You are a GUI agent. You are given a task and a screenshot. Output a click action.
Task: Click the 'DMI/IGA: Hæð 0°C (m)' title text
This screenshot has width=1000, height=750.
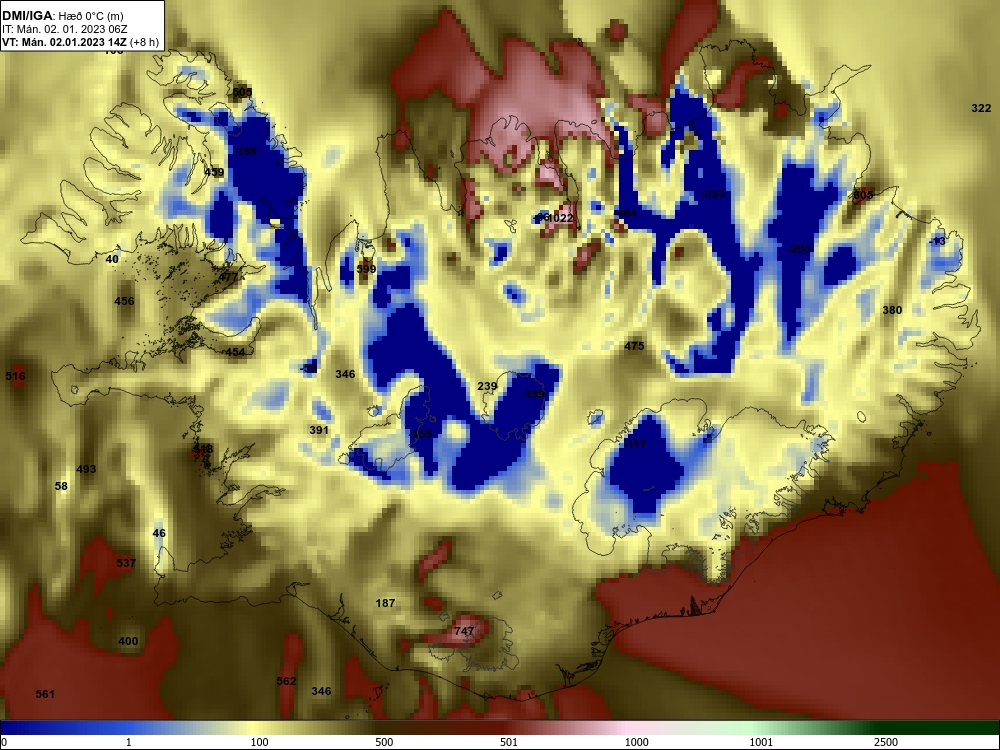(x=62, y=16)
